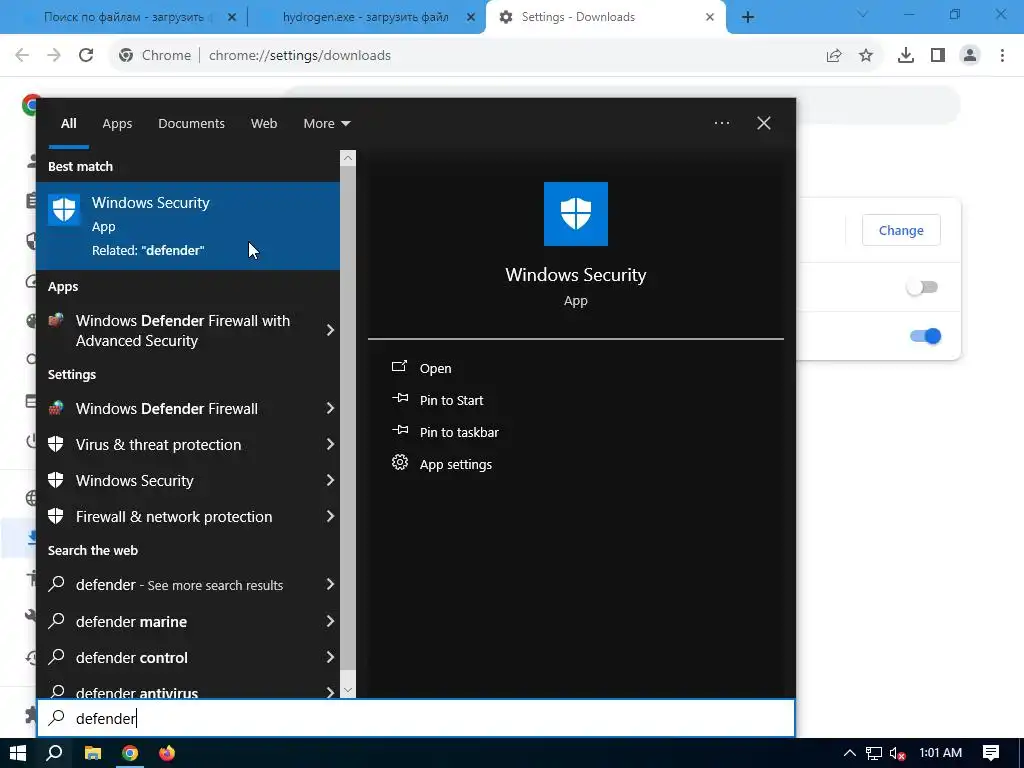Expand Windows Defender Firewall with Advanced Security arrow
Viewport: 1024px width, 768px height.
pos(330,330)
